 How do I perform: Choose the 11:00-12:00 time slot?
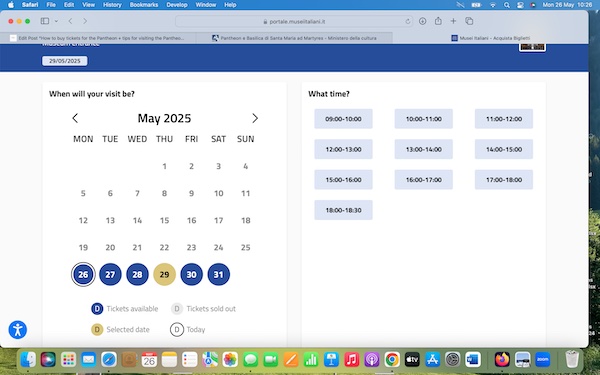coord(504,119)
